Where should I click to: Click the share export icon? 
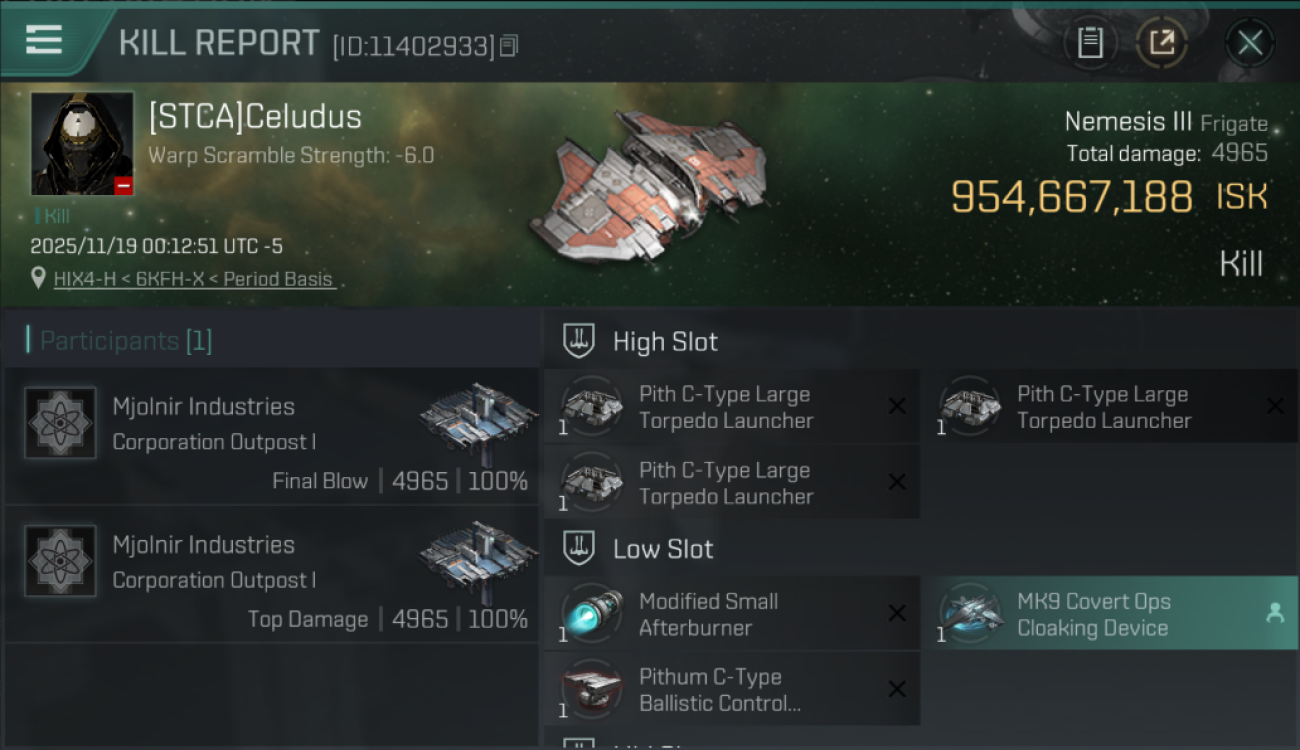pos(1162,43)
